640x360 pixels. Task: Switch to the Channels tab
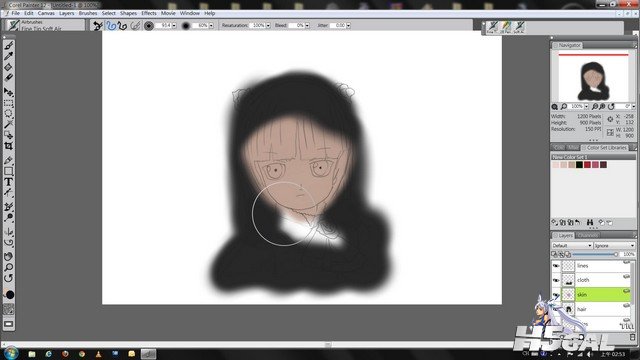[588, 236]
